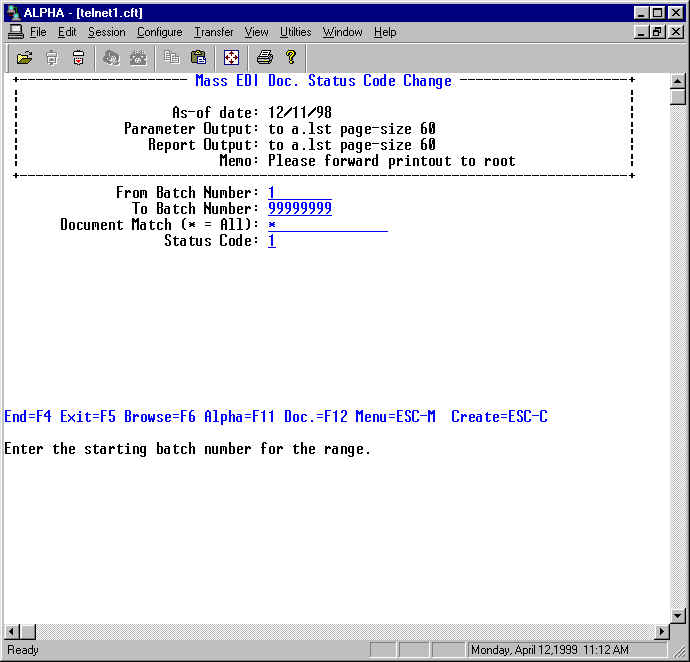Click the Paste clipboard toolbar icon
The image size is (690, 662).
click(x=198, y=57)
